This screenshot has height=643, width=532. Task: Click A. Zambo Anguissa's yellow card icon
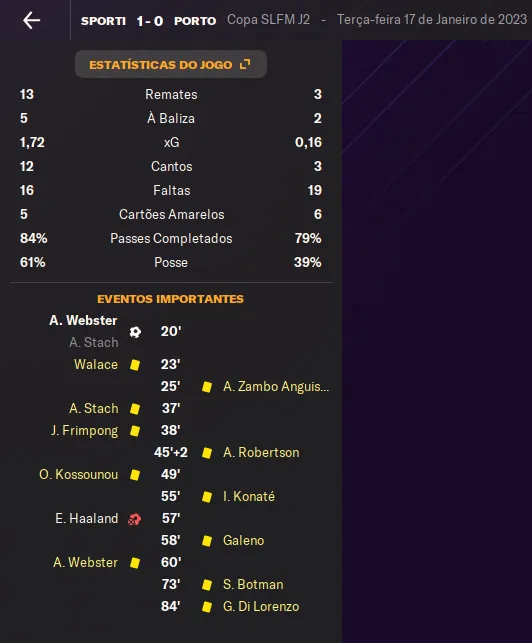point(207,387)
